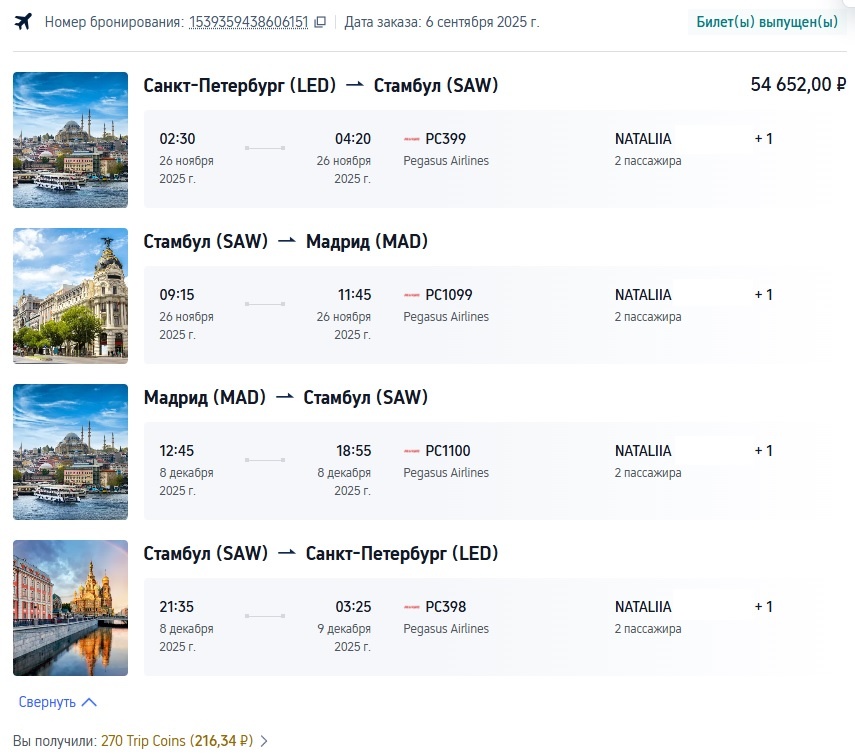Click passenger NATALIIA on PC398 flight
This screenshot has height=754, width=855.
(x=643, y=607)
